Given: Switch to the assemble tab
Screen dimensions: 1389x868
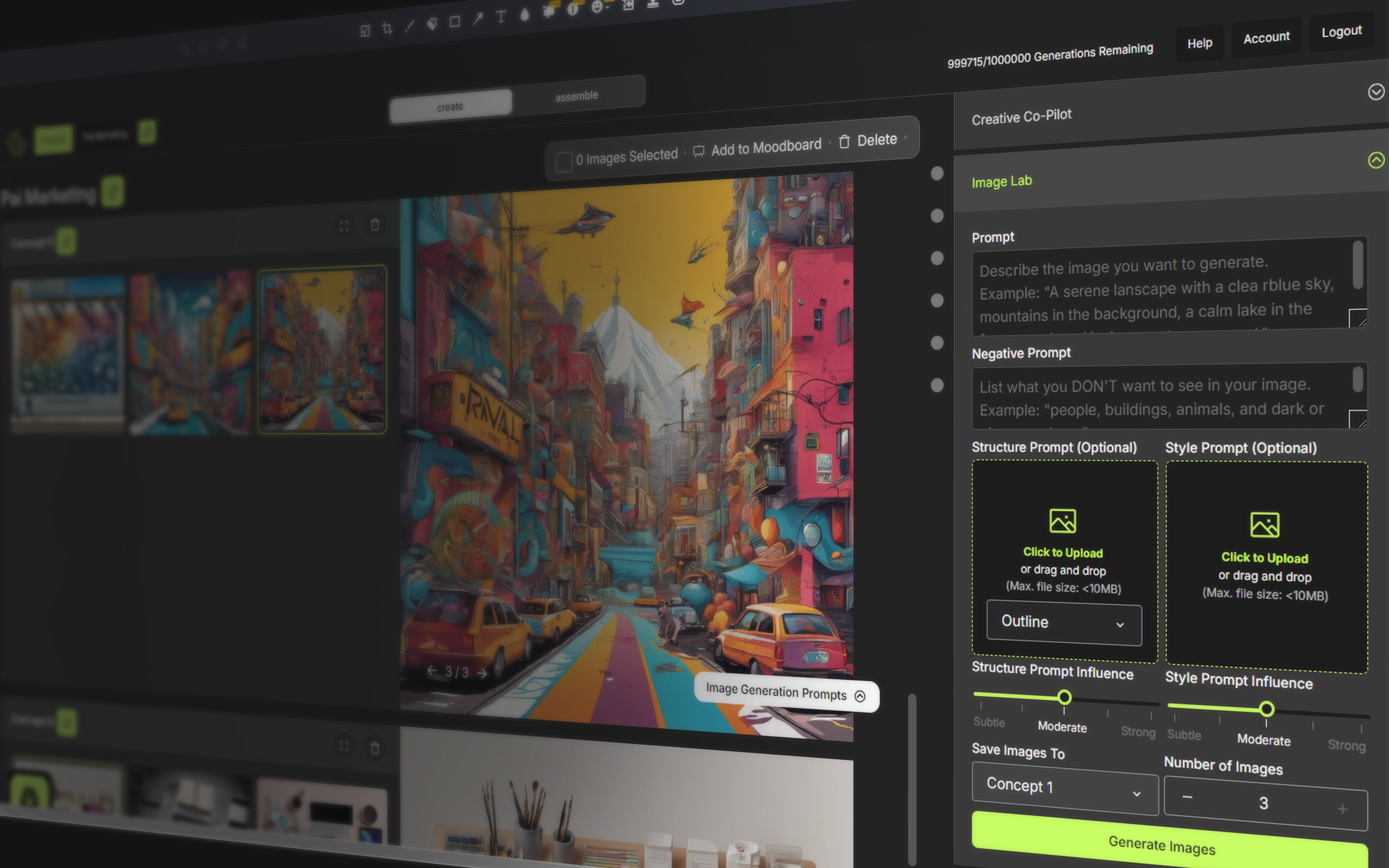Looking at the screenshot, I should point(576,96).
